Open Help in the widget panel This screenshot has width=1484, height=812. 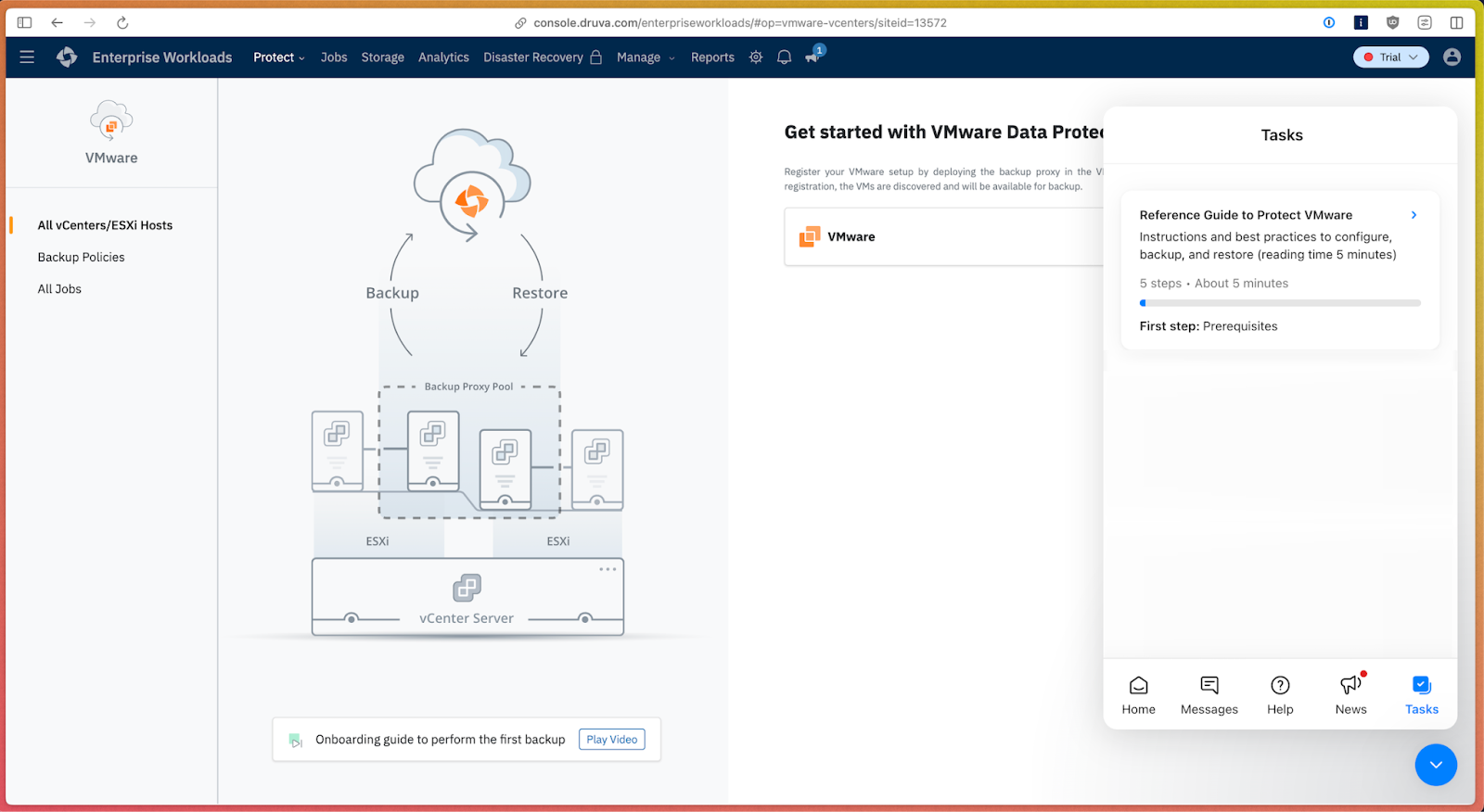[1280, 695]
